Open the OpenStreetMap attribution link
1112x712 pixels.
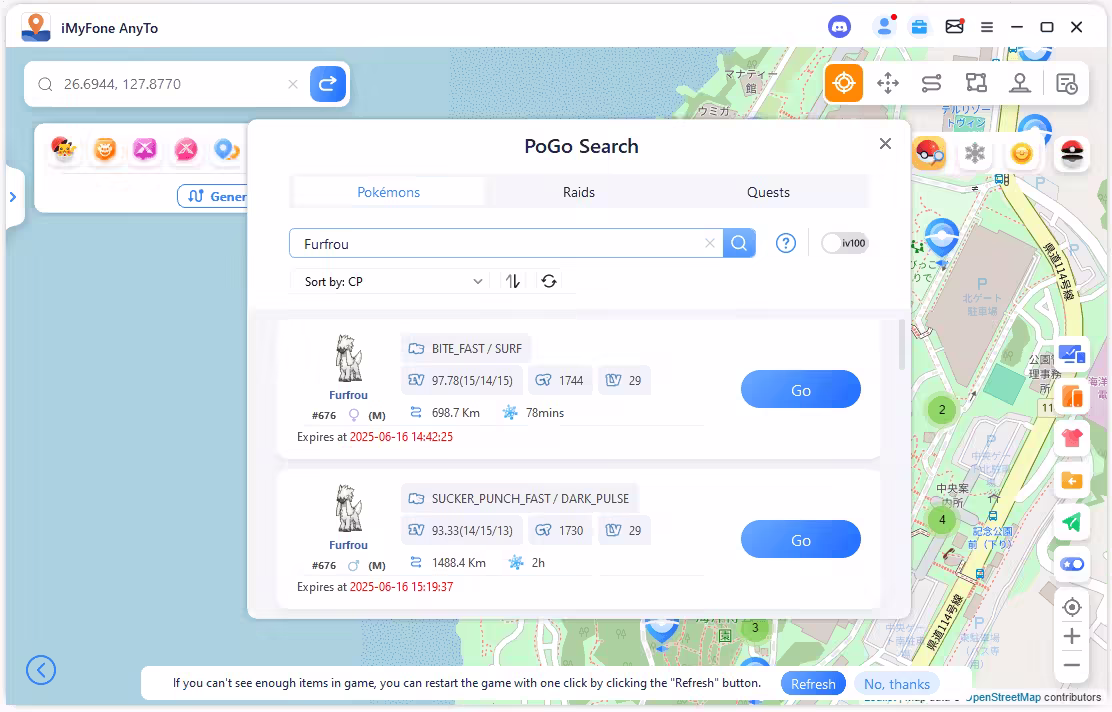[x=1003, y=697]
